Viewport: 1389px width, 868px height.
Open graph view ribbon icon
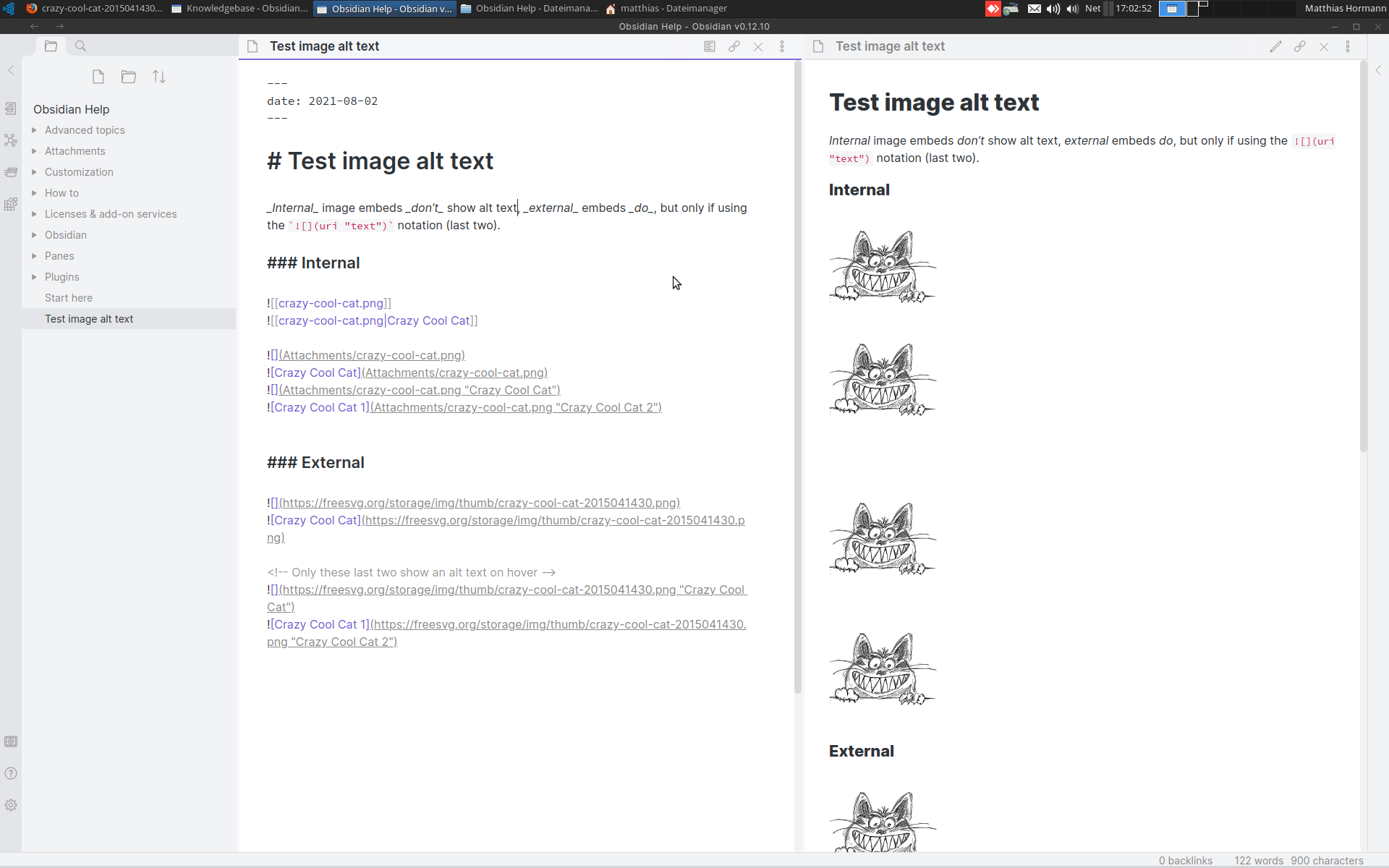[11, 140]
